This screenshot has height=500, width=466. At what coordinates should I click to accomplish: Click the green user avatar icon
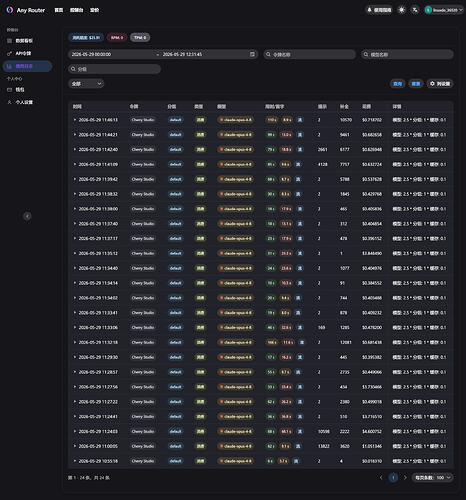tap(428, 10)
